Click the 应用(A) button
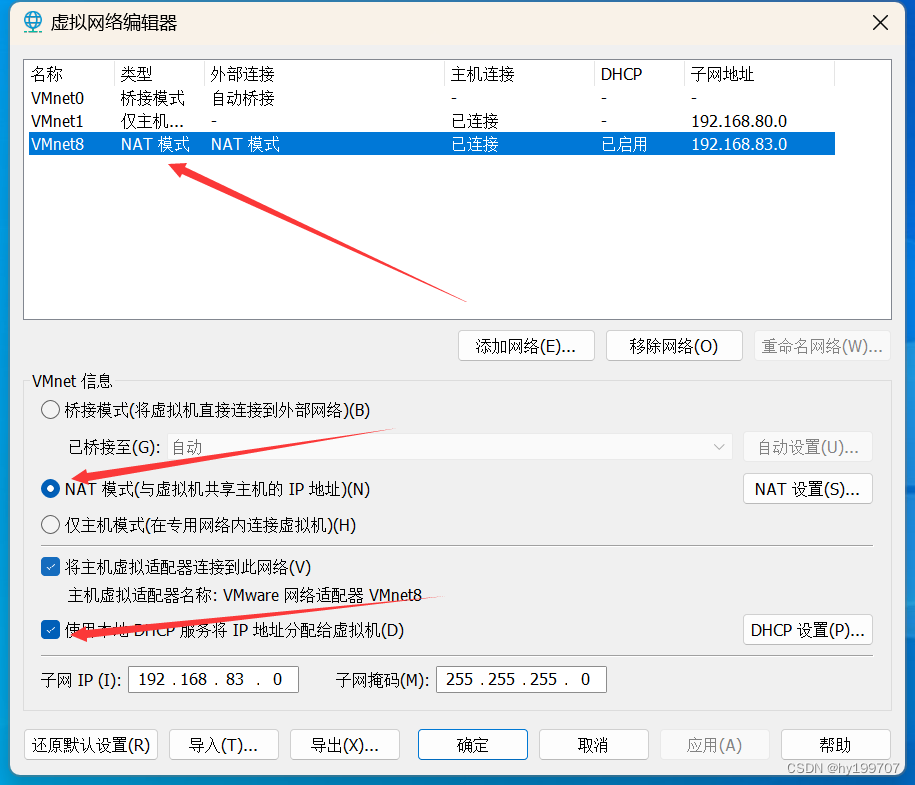The height and width of the screenshot is (785, 915). click(x=714, y=745)
